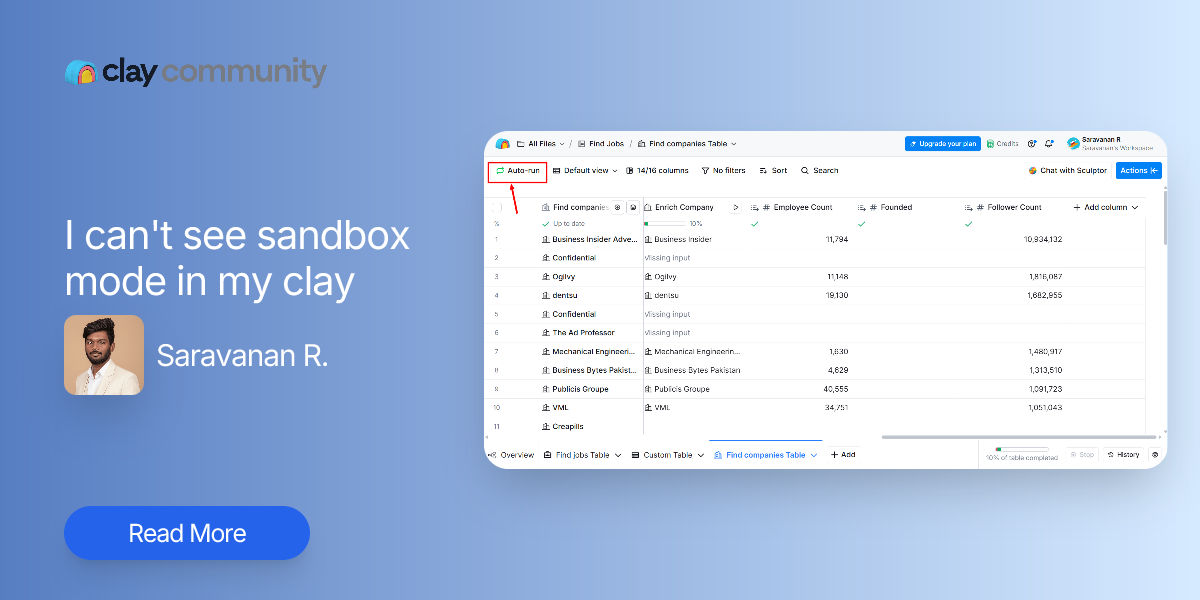Click the checkmark under Employee Count header
This screenshot has width=1200, height=600.
pos(754,224)
